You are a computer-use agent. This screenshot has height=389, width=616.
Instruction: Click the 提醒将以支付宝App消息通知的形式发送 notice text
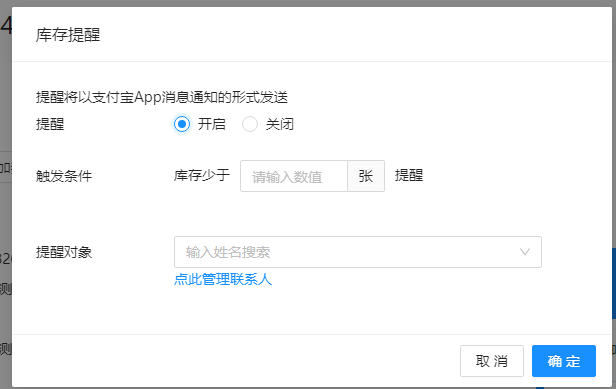pos(162,97)
